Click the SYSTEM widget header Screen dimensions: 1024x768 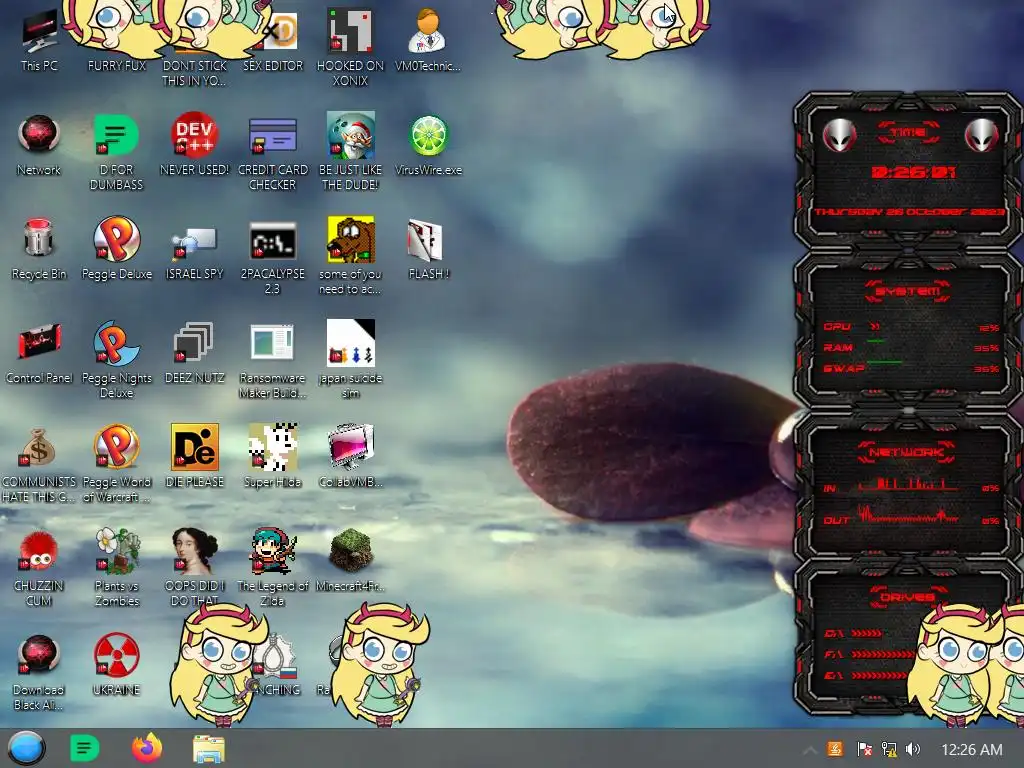908,291
